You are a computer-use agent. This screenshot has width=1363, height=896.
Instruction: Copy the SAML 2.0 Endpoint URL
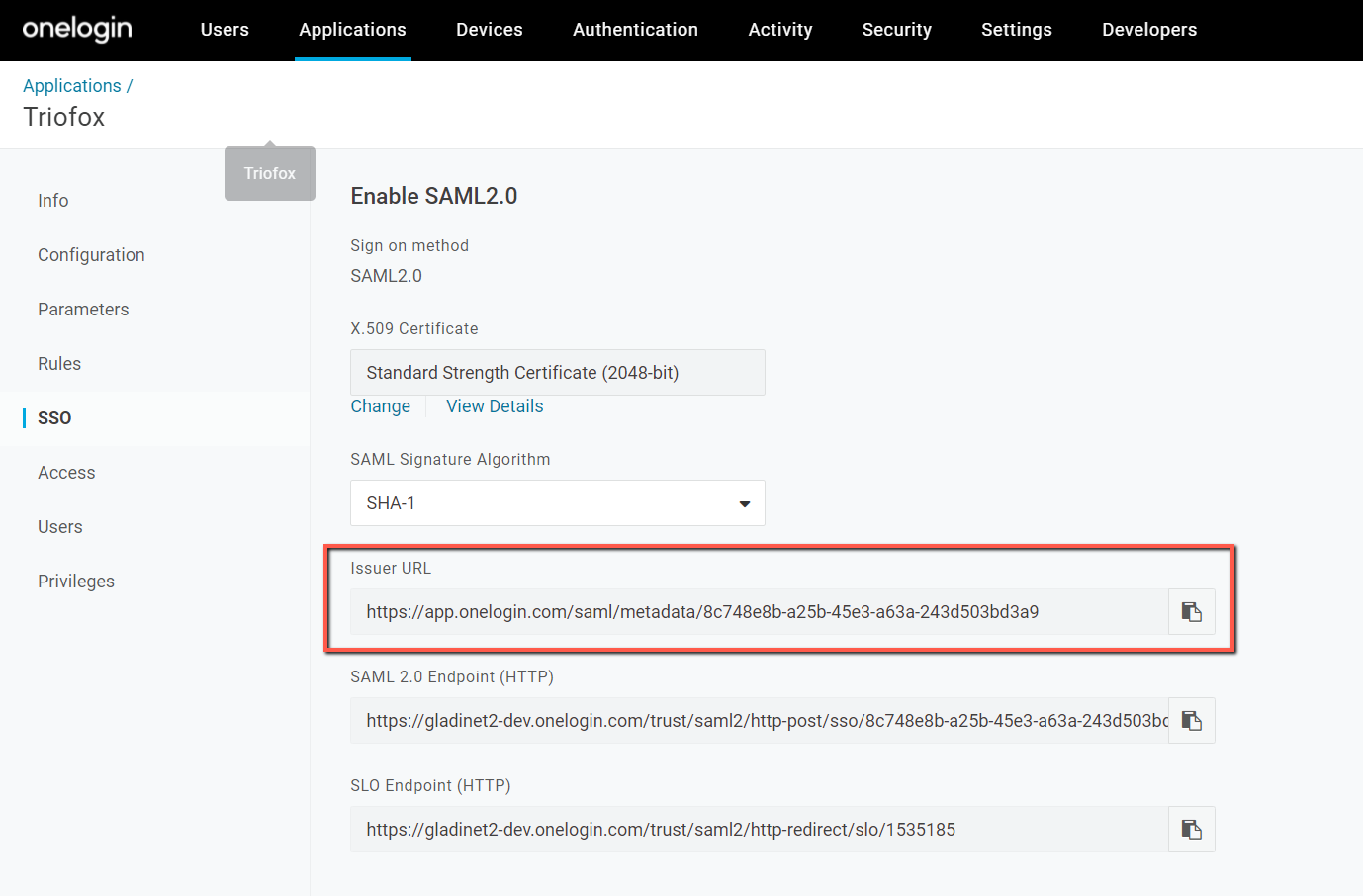pyautogui.click(x=1192, y=721)
